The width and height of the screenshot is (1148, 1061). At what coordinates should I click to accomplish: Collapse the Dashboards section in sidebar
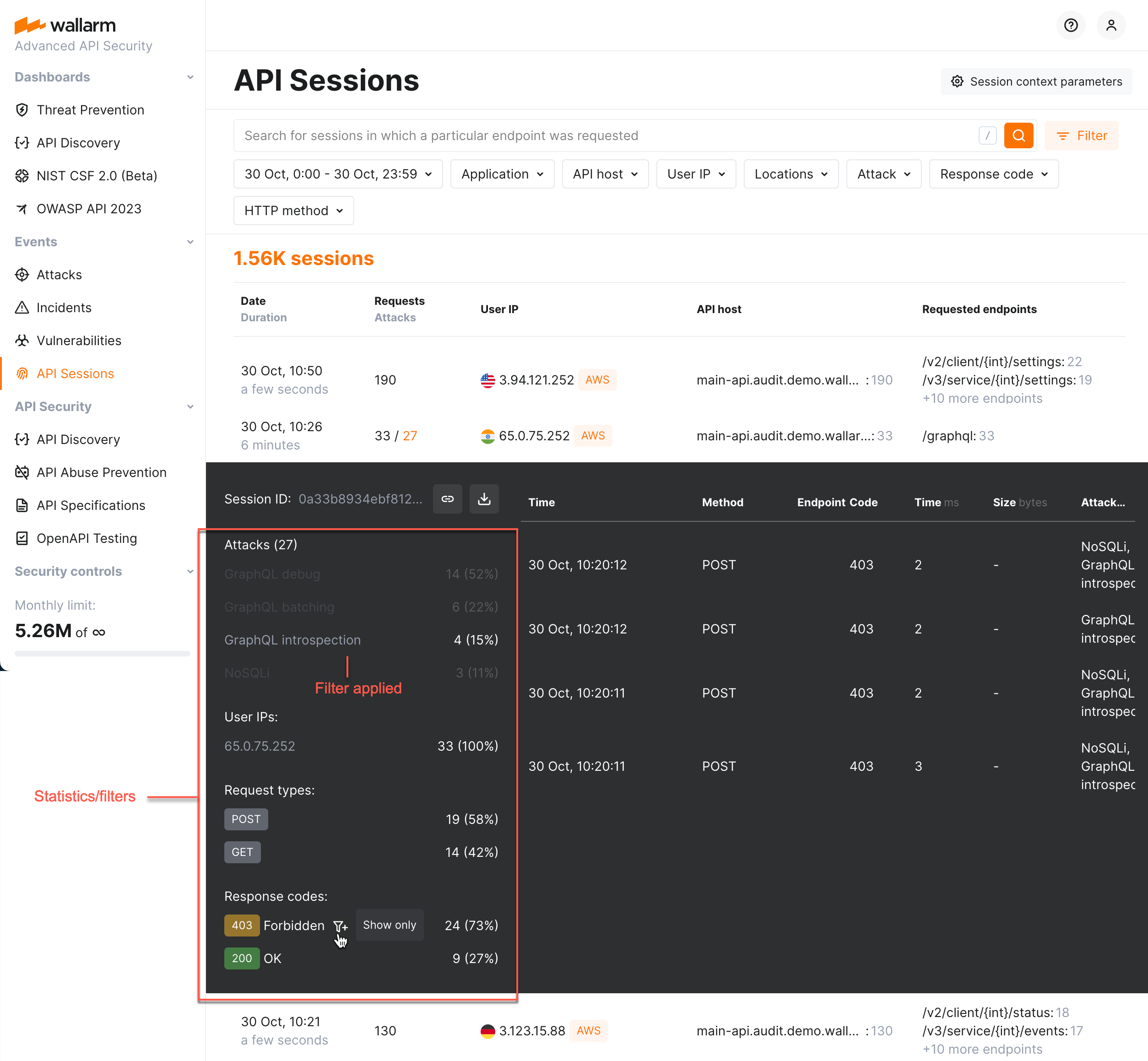(x=190, y=77)
